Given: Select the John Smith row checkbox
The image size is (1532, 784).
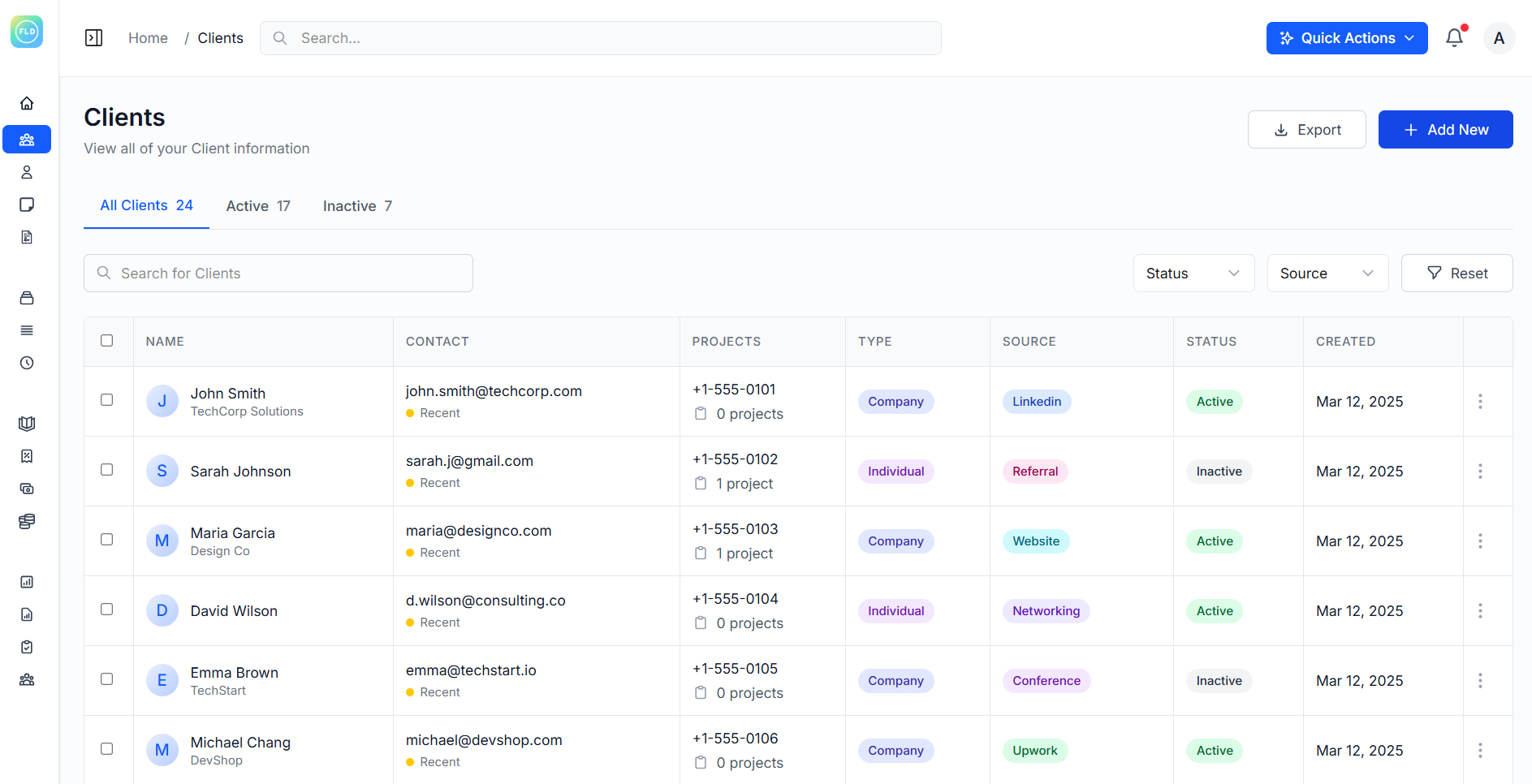Looking at the screenshot, I should (107, 400).
